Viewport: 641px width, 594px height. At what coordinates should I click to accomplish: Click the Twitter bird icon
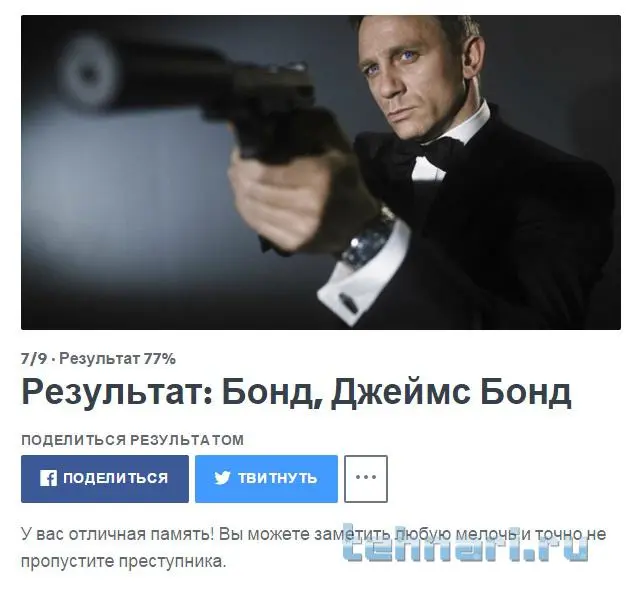coord(222,478)
